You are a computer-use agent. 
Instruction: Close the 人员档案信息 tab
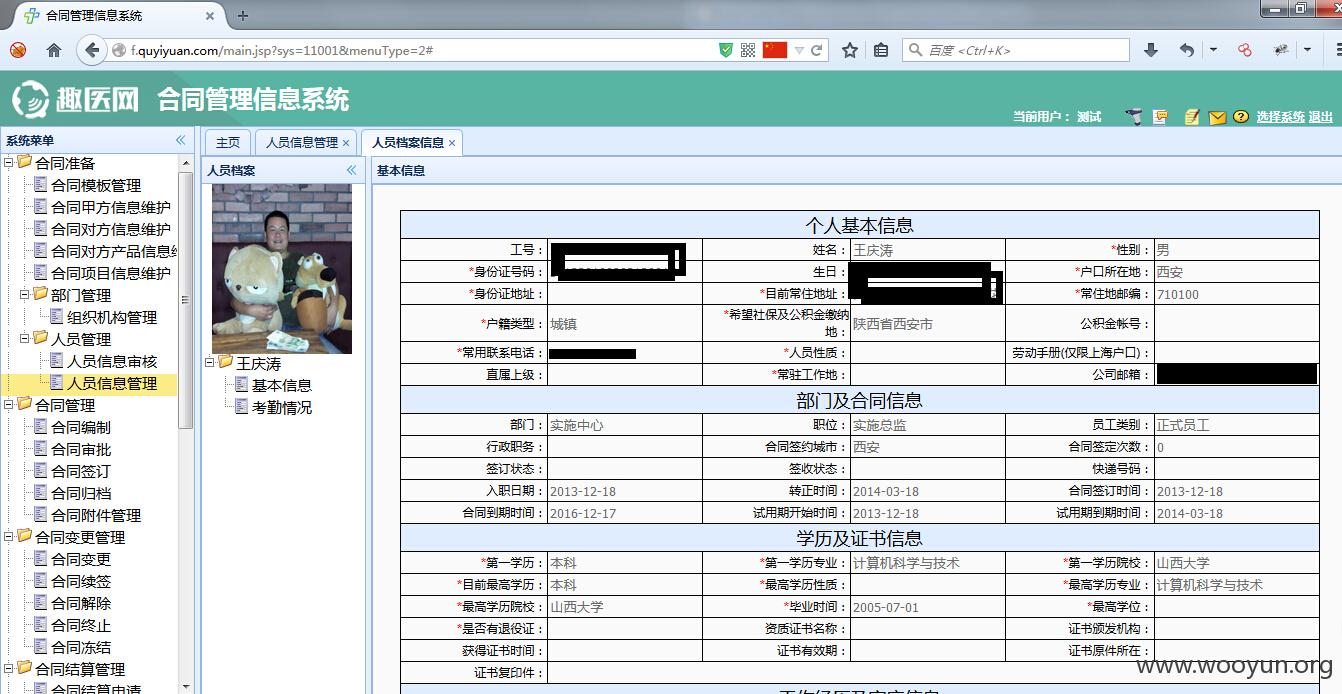(452, 143)
